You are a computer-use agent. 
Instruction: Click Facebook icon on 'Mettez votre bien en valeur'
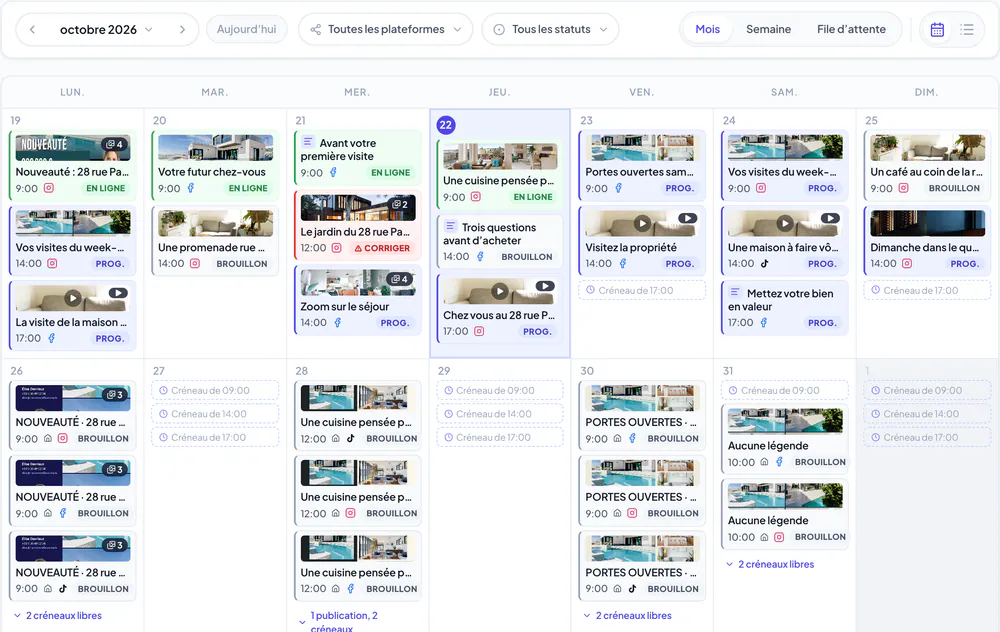tap(763, 323)
